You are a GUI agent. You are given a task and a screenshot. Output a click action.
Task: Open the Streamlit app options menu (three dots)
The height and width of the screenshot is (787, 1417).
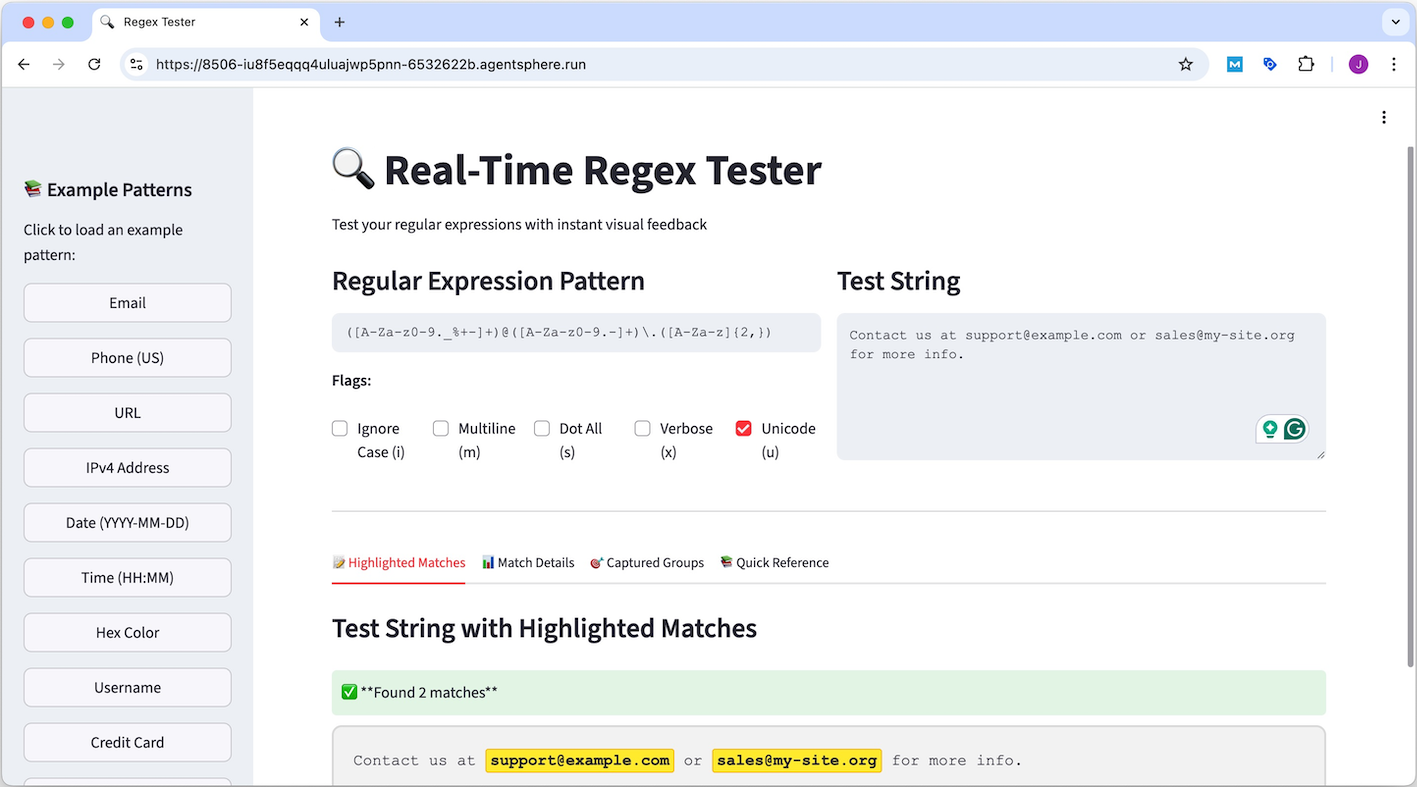point(1384,117)
